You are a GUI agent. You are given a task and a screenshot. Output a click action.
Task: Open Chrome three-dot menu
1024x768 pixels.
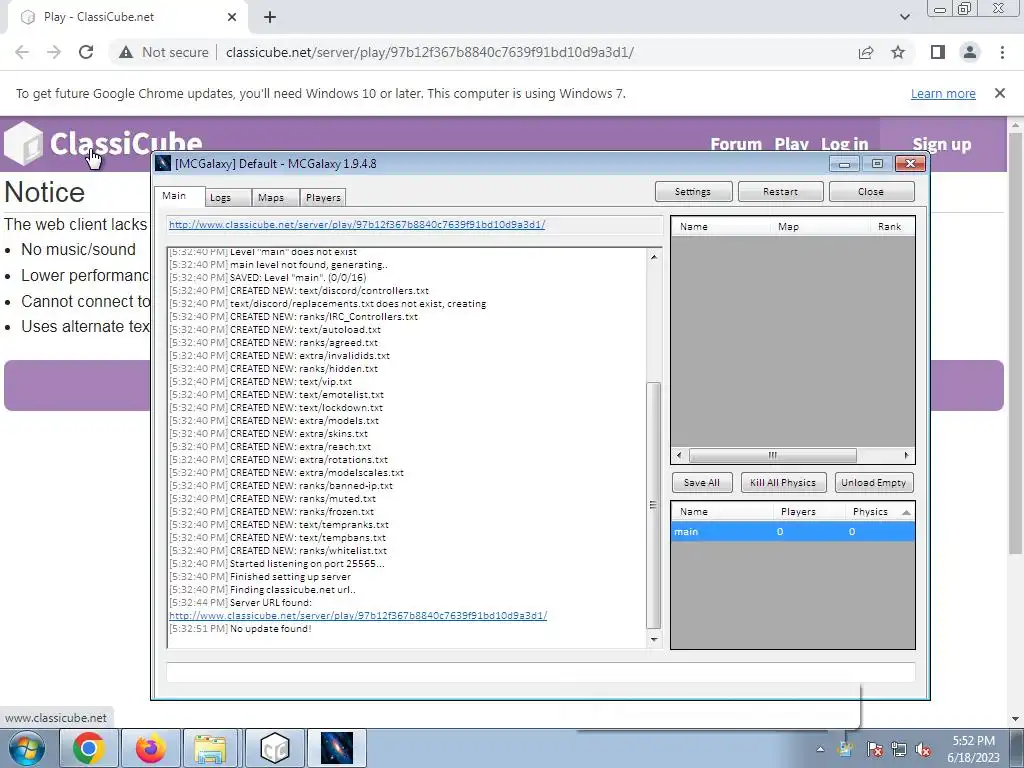click(1002, 52)
